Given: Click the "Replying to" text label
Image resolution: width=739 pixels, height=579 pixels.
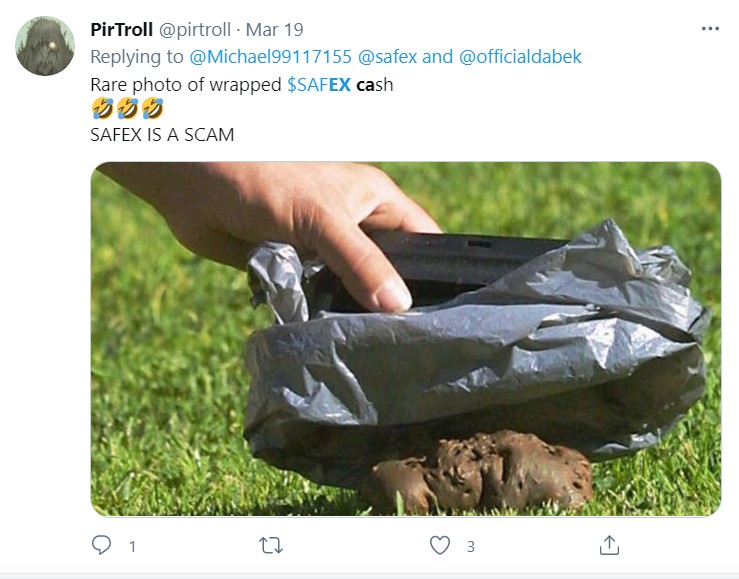Looking at the screenshot, I should [137, 57].
